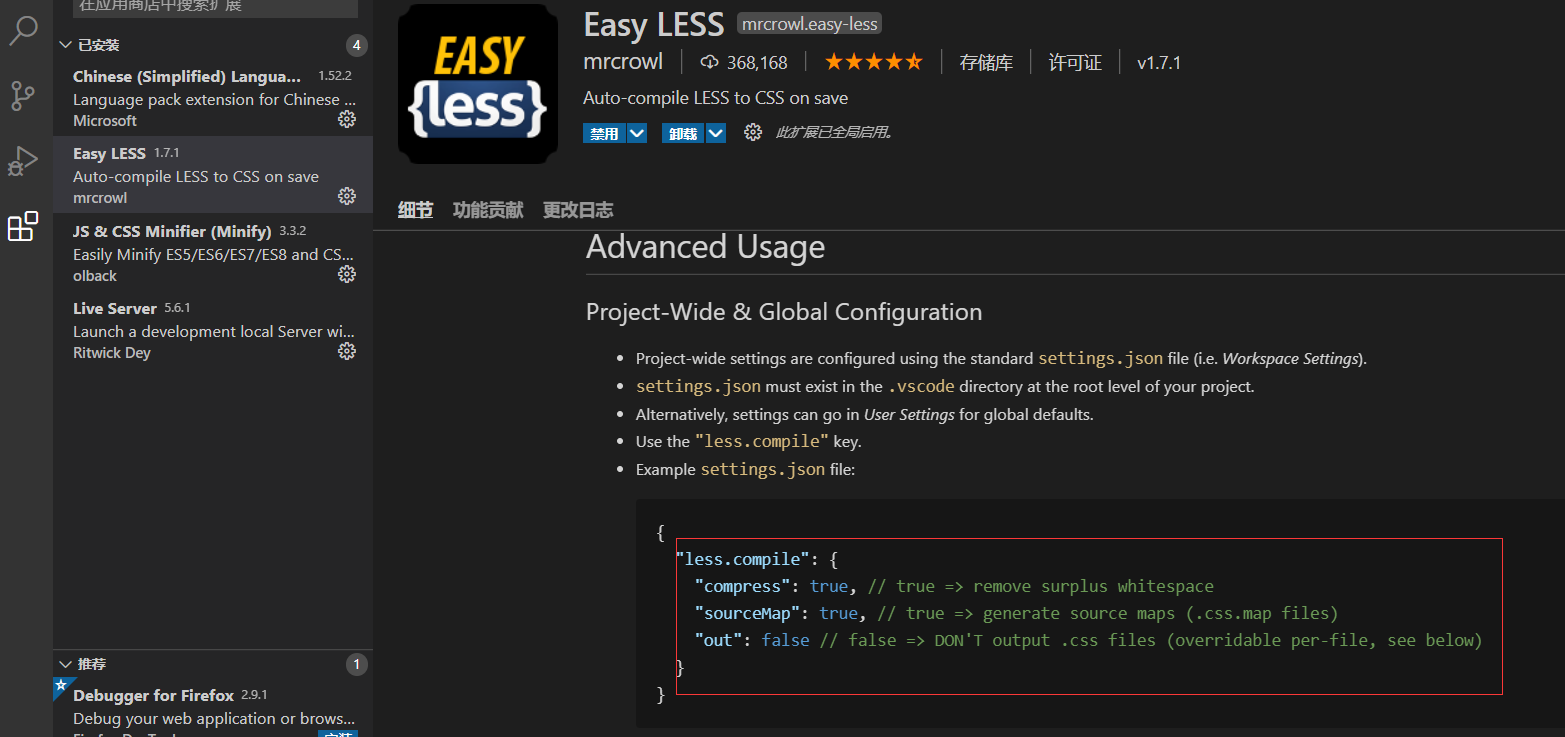
Task: Click the Advanced Usage heading
Action: 706,247
